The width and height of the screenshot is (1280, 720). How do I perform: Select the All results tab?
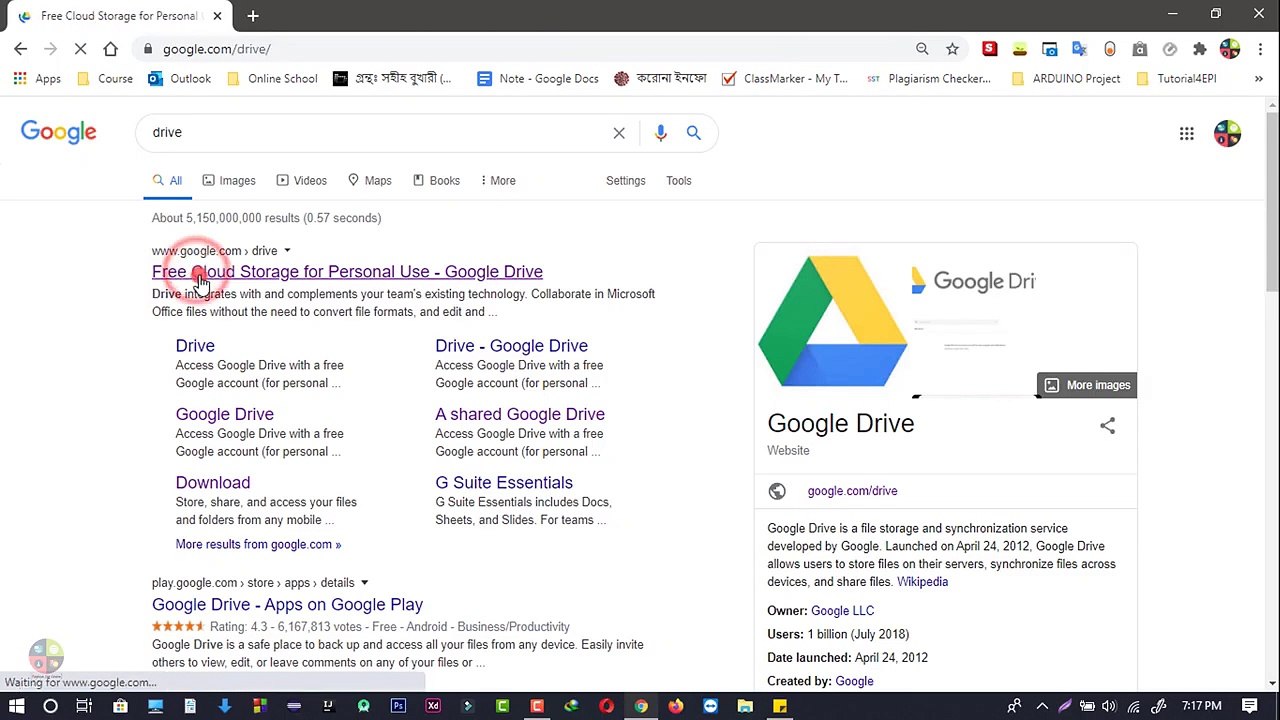point(167,181)
